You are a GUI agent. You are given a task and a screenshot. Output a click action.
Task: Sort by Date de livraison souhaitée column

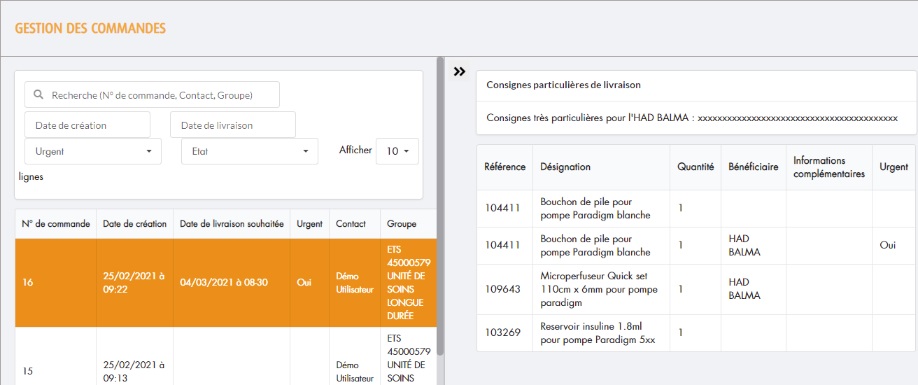click(232, 224)
